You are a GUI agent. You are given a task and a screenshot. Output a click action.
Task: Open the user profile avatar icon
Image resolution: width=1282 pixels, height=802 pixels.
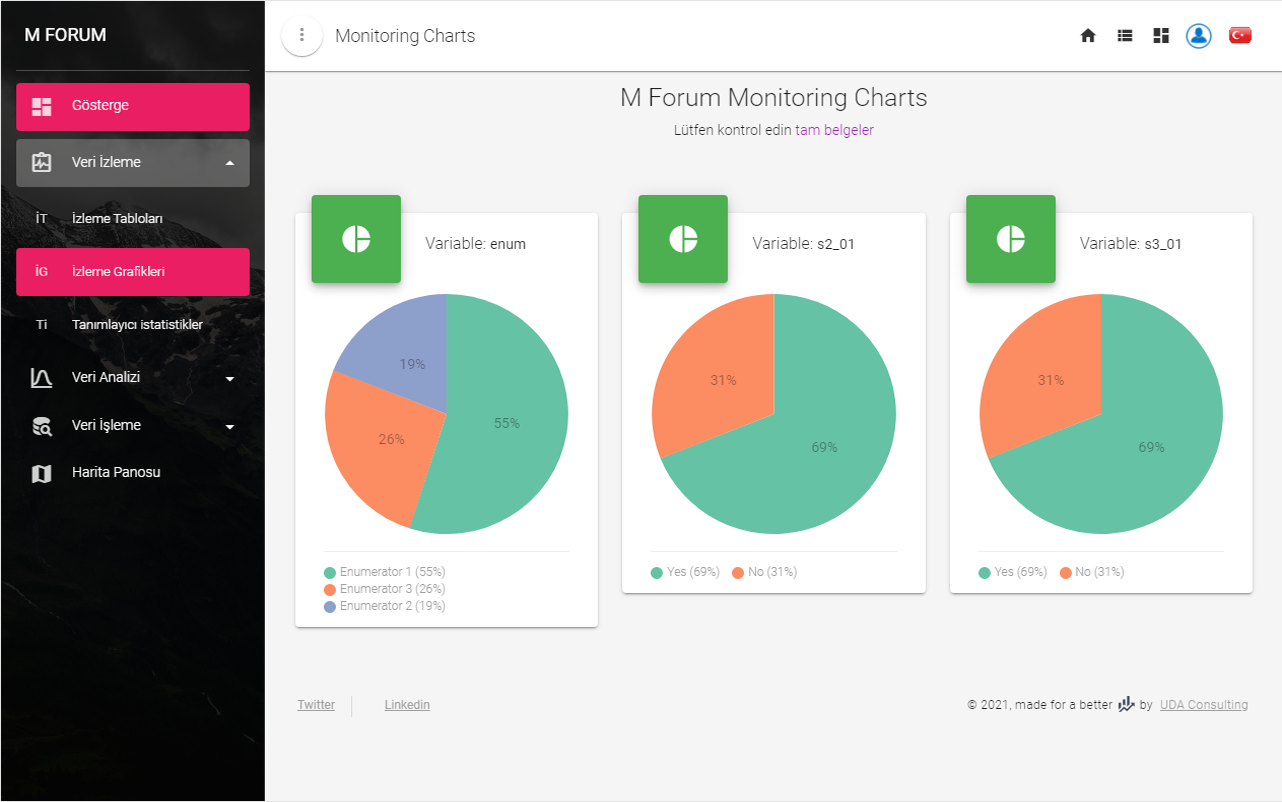click(x=1198, y=36)
